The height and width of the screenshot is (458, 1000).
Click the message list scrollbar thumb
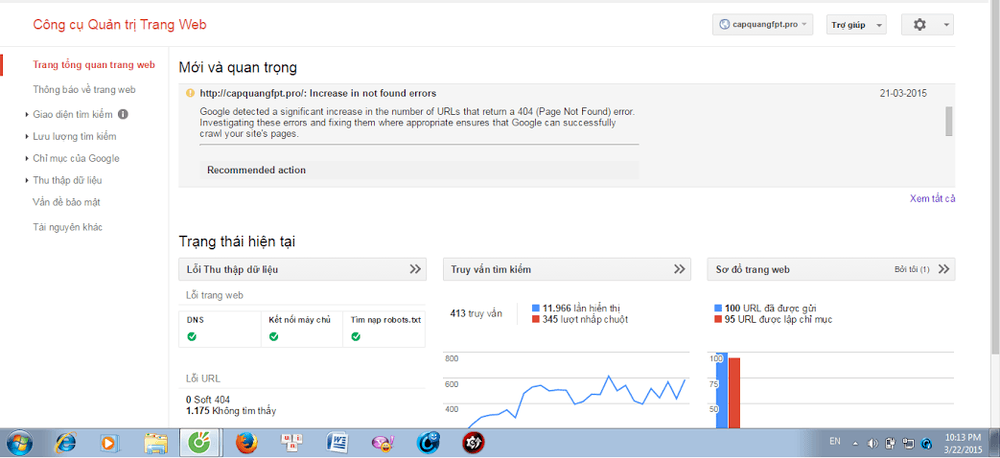click(949, 121)
